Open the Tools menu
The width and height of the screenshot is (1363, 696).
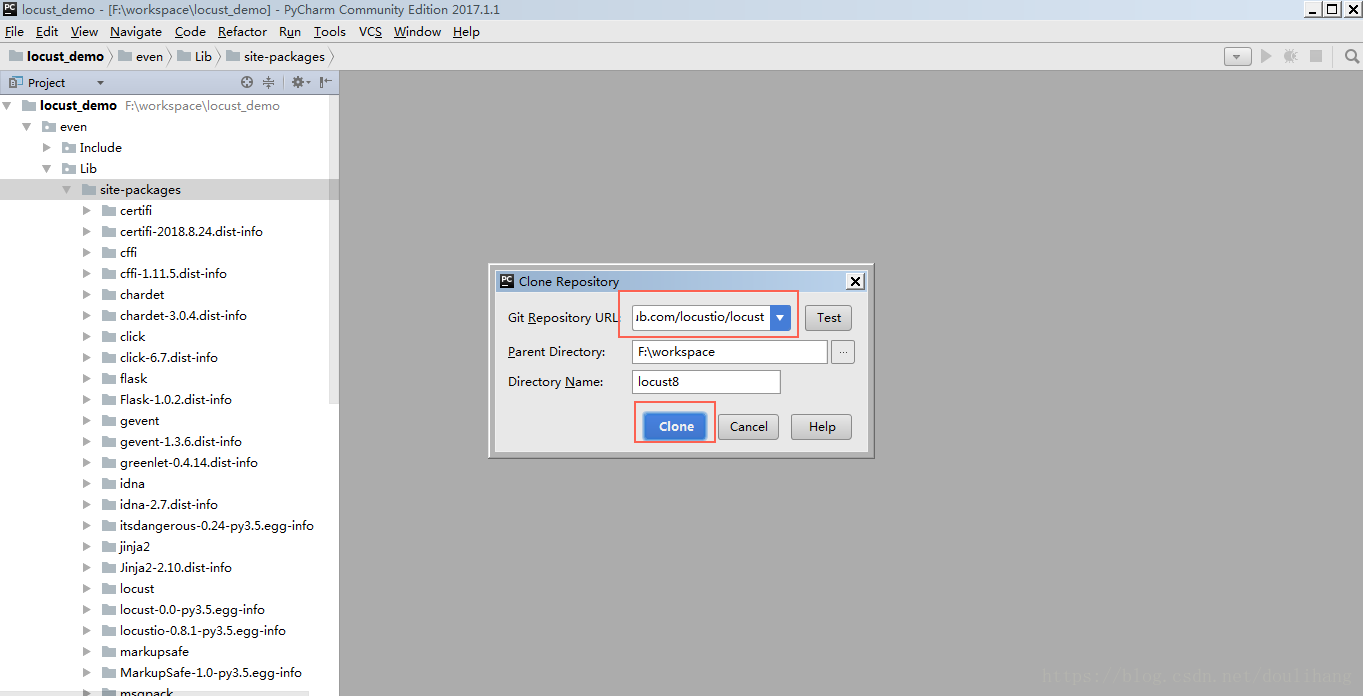330,32
